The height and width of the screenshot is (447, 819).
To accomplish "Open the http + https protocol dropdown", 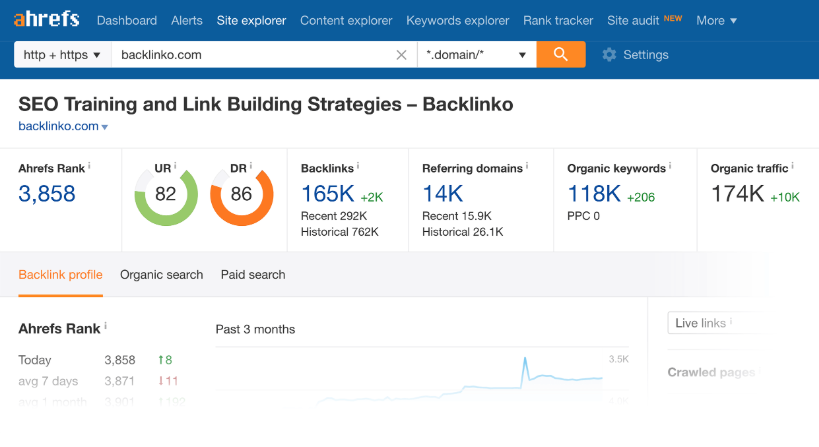I will [63, 54].
